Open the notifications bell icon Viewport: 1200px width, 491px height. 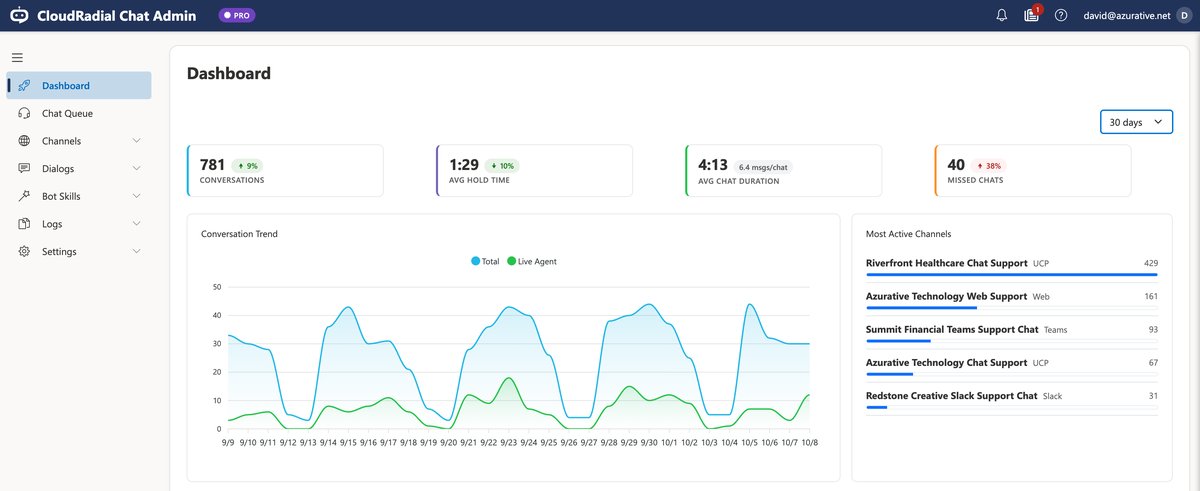coord(1002,15)
